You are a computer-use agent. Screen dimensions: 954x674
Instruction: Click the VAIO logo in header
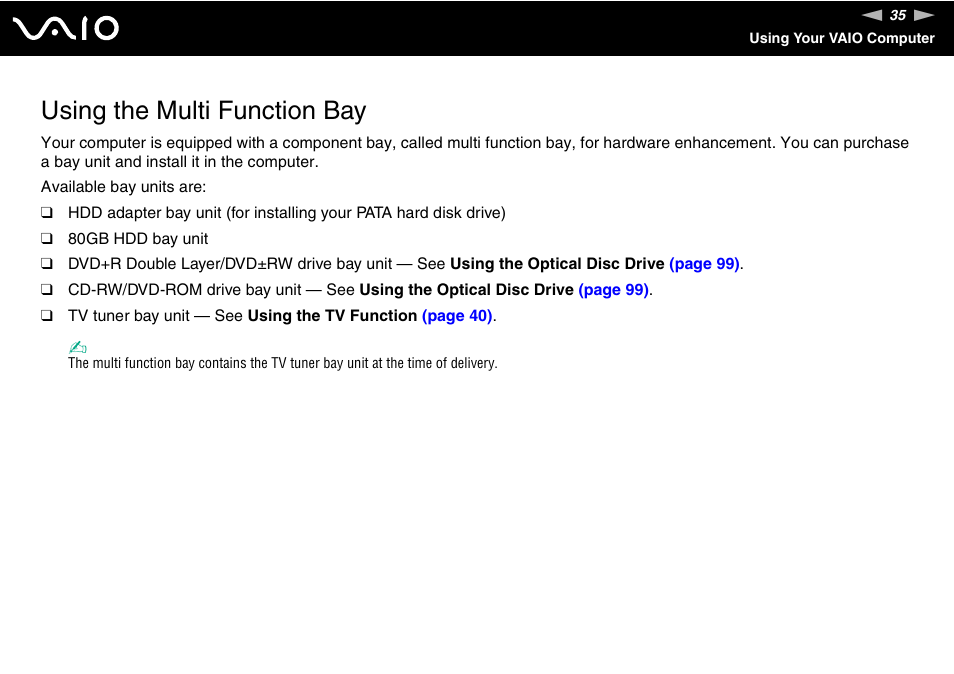[66, 29]
